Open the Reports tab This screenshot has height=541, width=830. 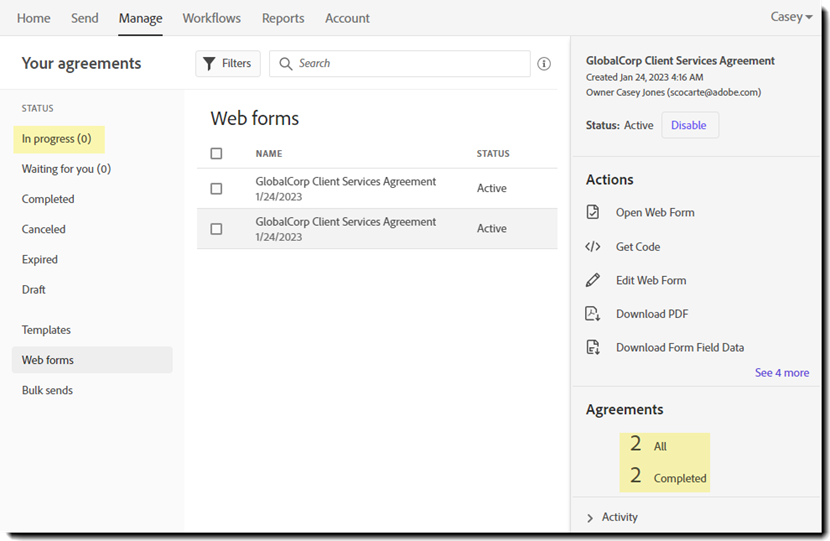(x=283, y=18)
